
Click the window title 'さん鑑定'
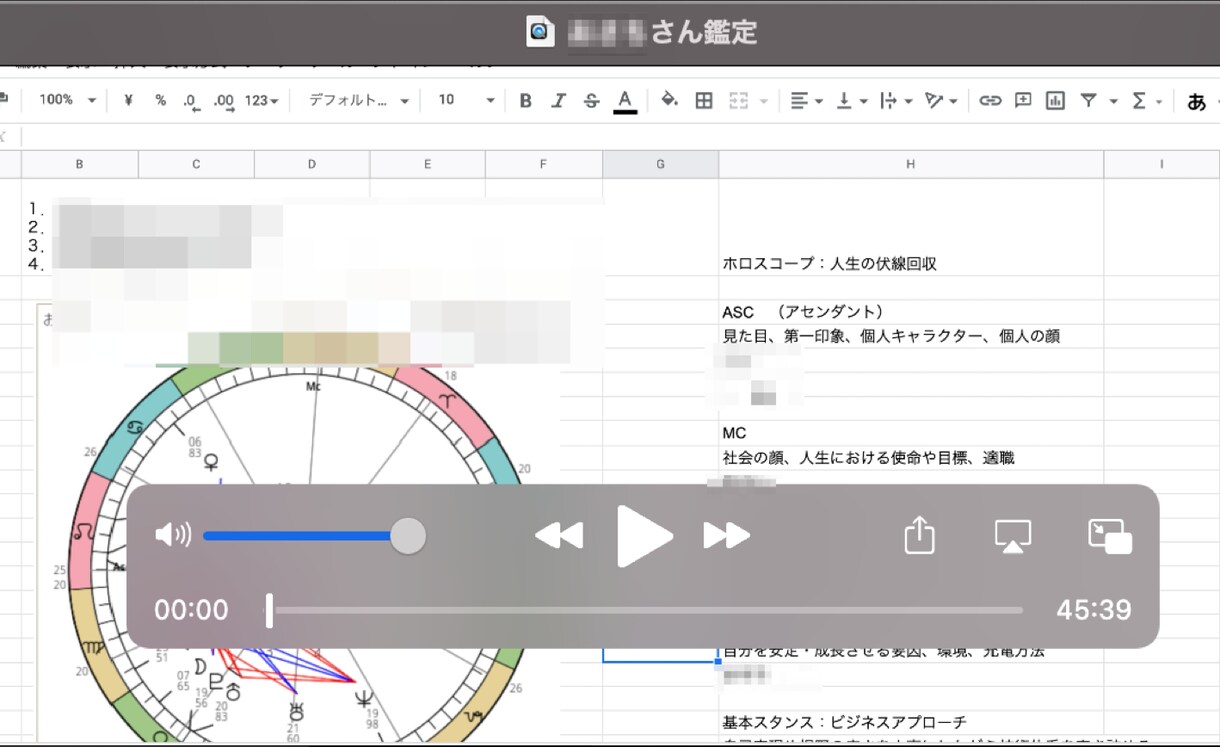point(704,32)
